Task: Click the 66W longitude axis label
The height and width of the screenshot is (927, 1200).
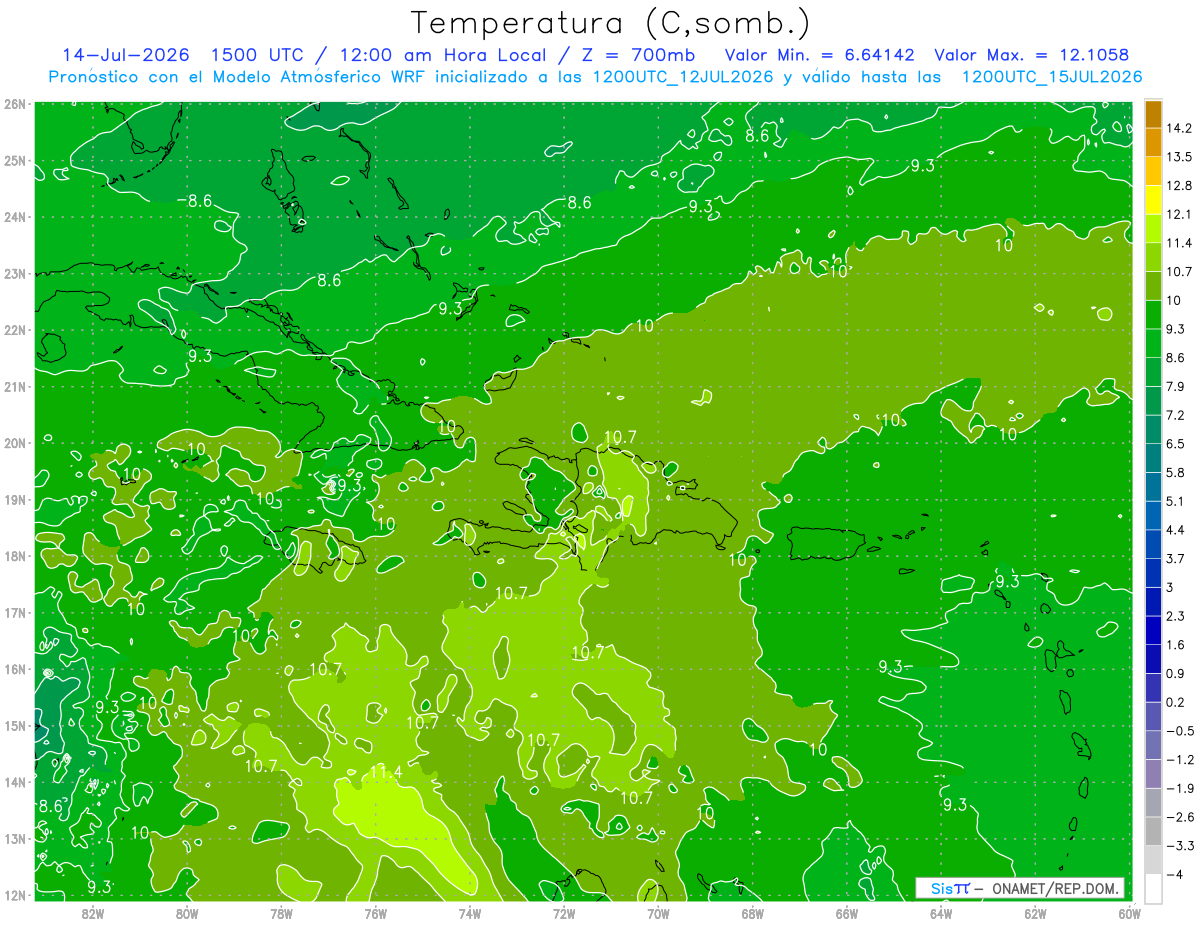Action: (846, 913)
